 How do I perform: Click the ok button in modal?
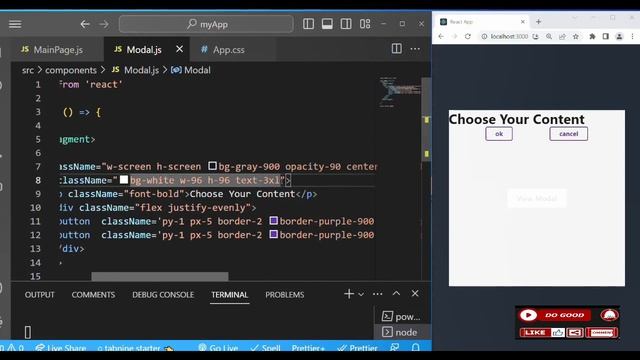(499, 134)
